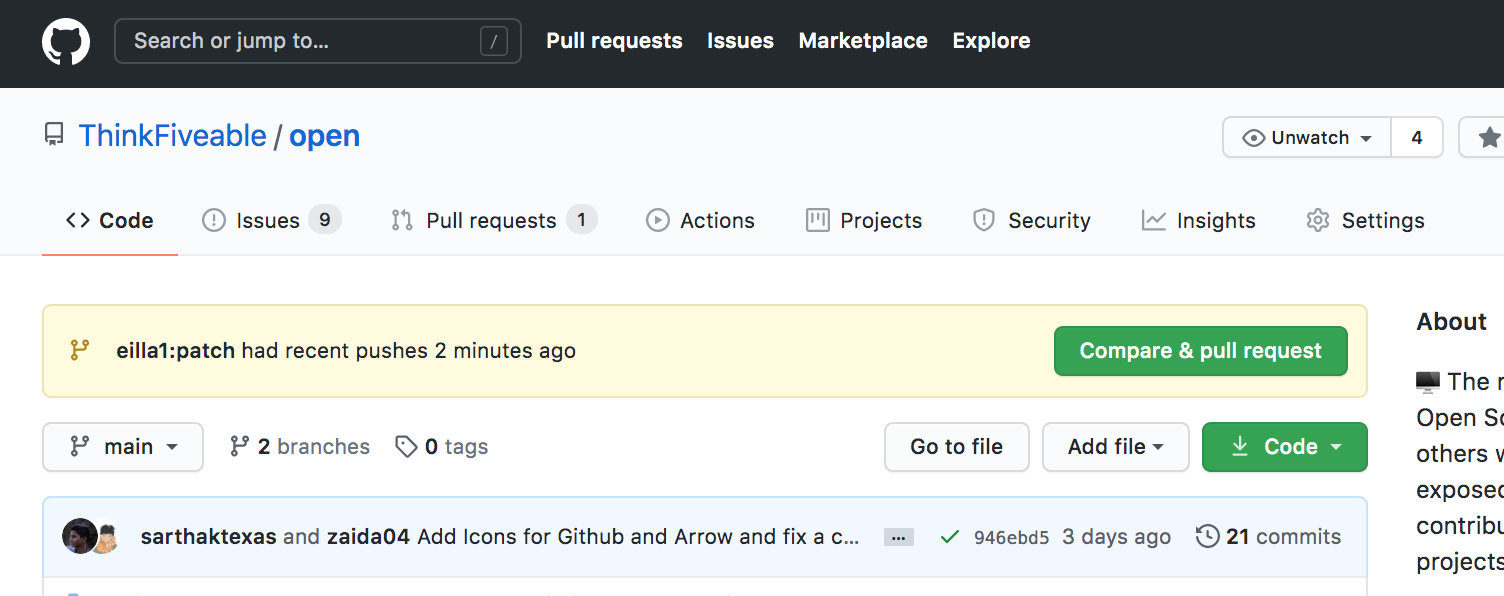
Task: Switch to the Insights tab
Action: [1199, 221]
